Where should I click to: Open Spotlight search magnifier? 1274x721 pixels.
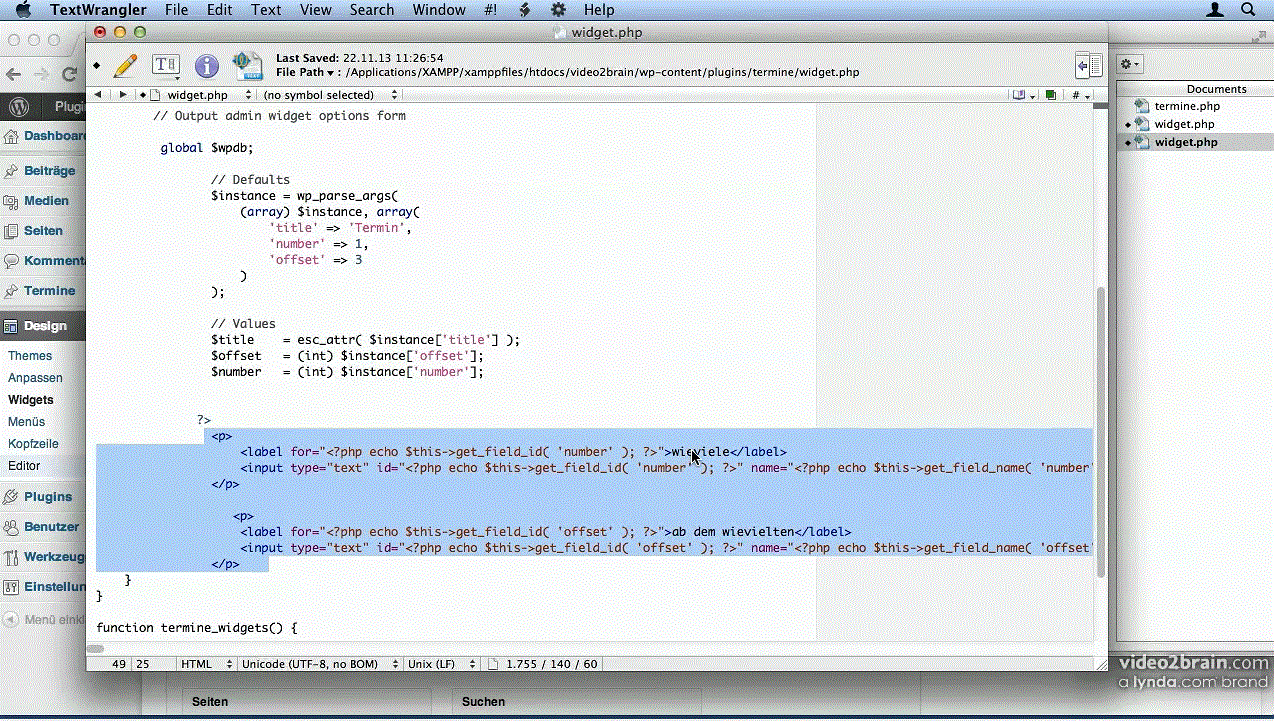1248,10
